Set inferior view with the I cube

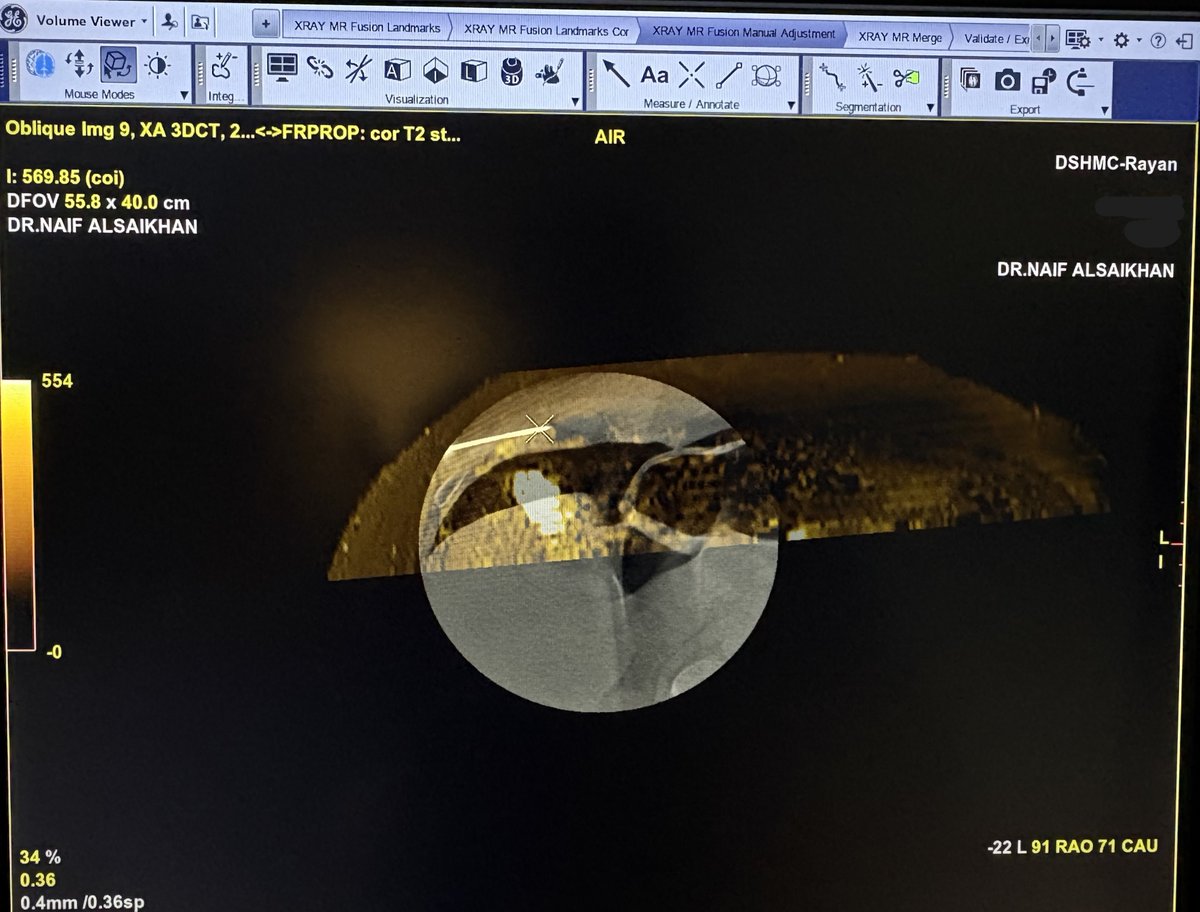point(435,72)
